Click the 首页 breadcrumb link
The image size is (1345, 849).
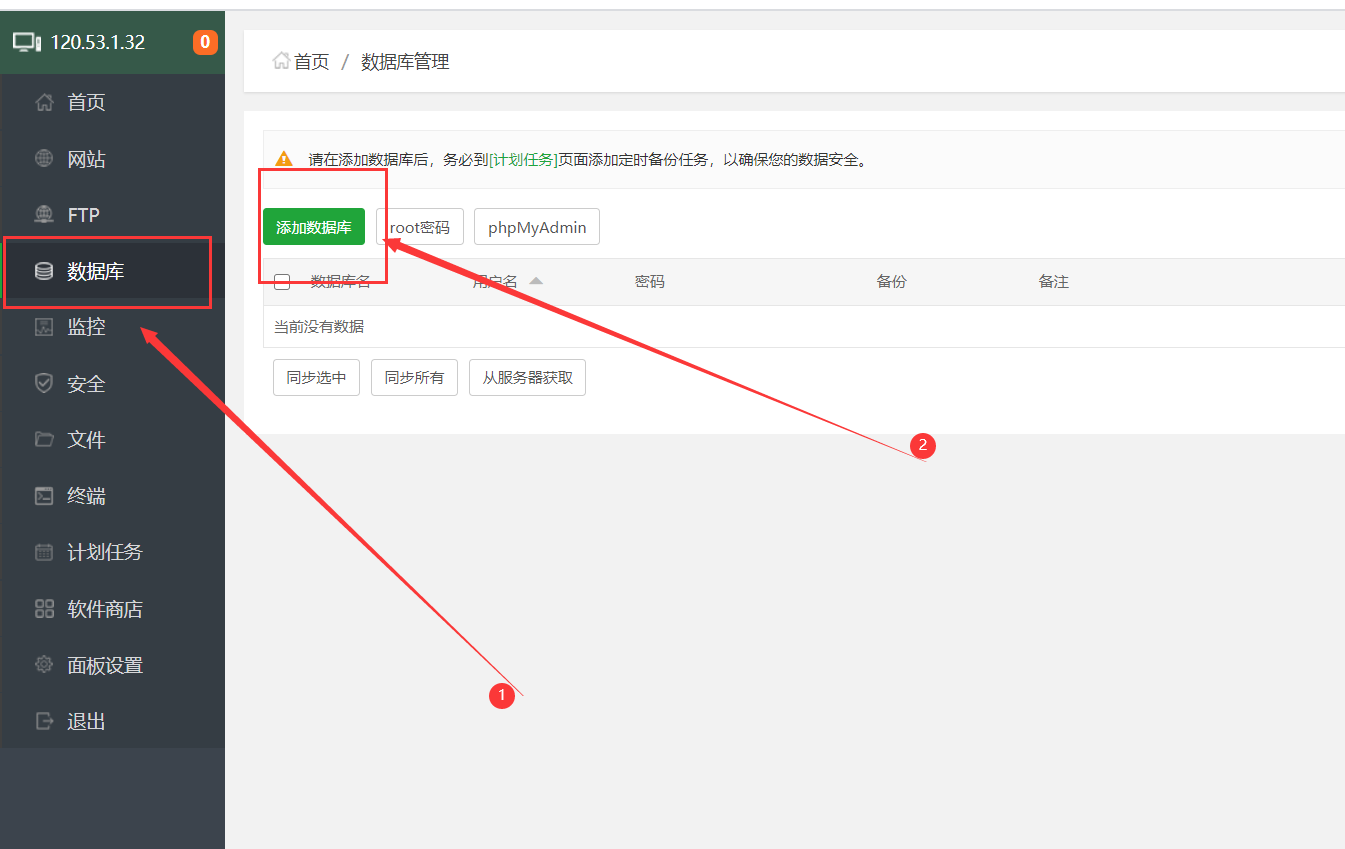311,62
